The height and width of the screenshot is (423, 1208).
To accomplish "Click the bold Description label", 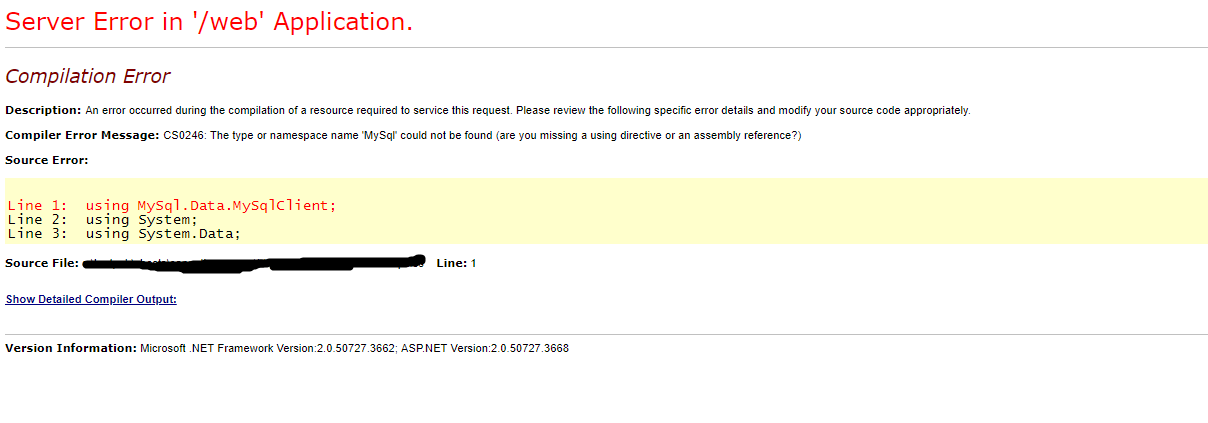I will (43, 110).
